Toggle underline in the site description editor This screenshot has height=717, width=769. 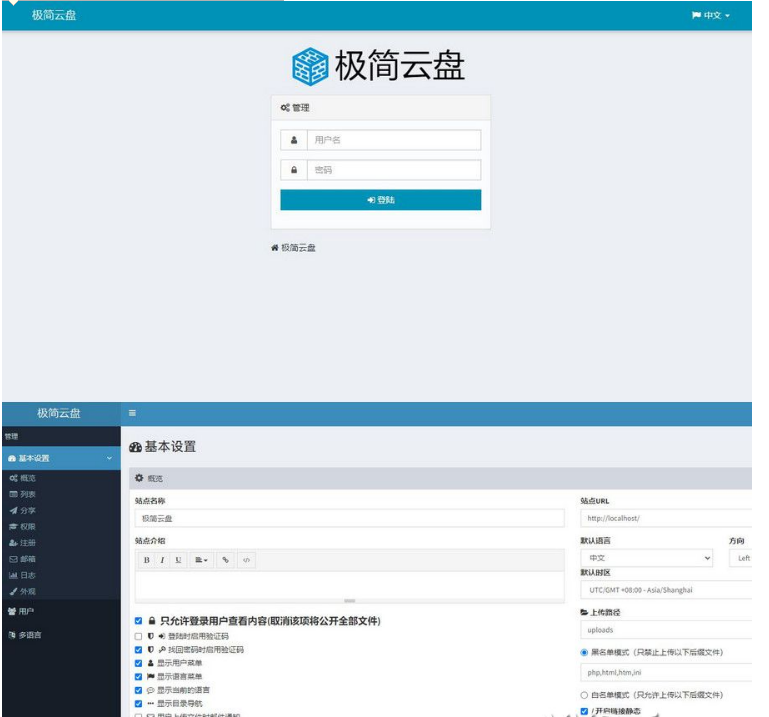coord(178,560)
